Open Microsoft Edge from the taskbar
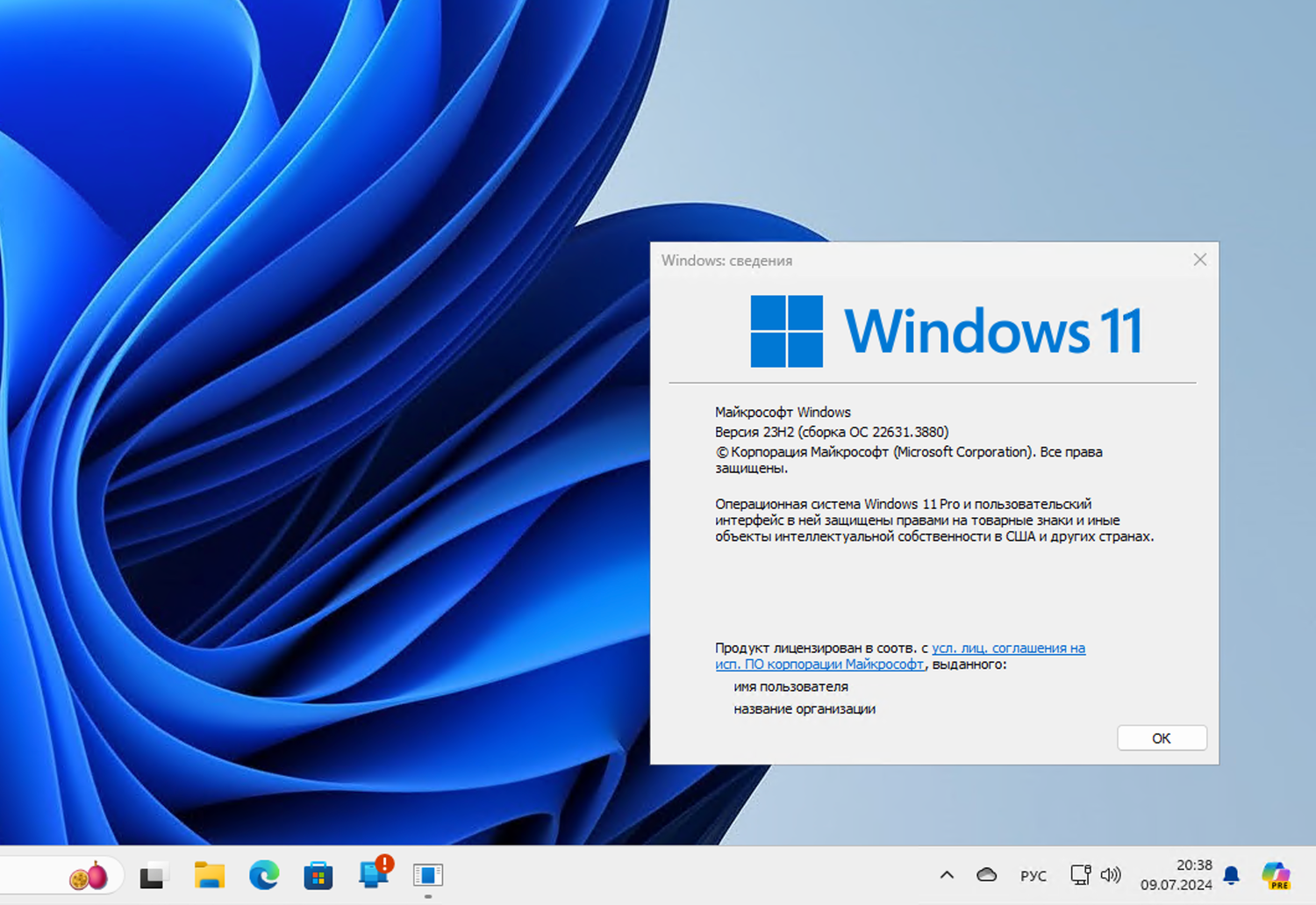The width and height of the screenshot is (1316, 905). [x=263, y=875]
